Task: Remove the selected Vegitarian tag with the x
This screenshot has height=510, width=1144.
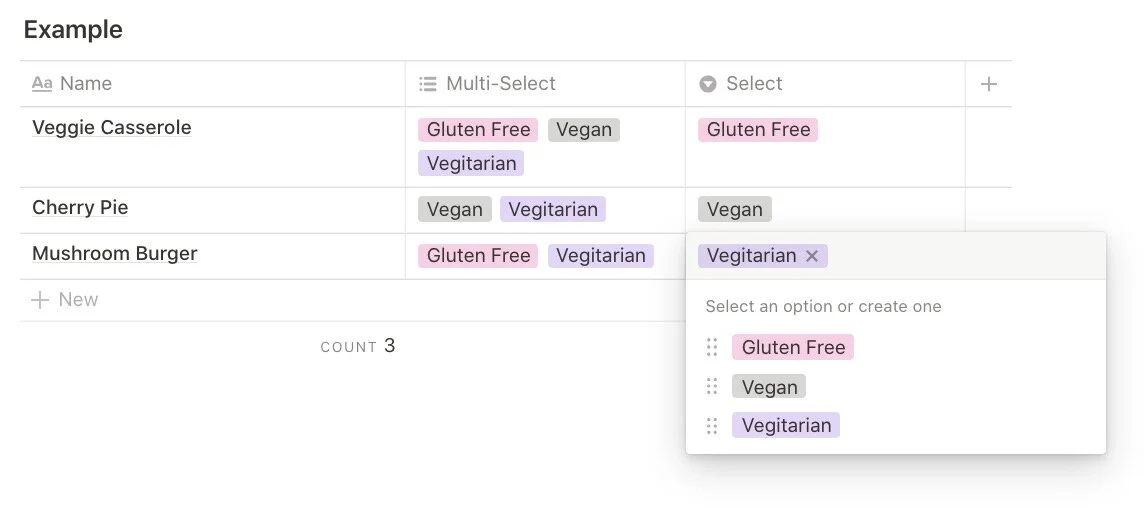Action: pyautogui.click(x=812, y=255)
